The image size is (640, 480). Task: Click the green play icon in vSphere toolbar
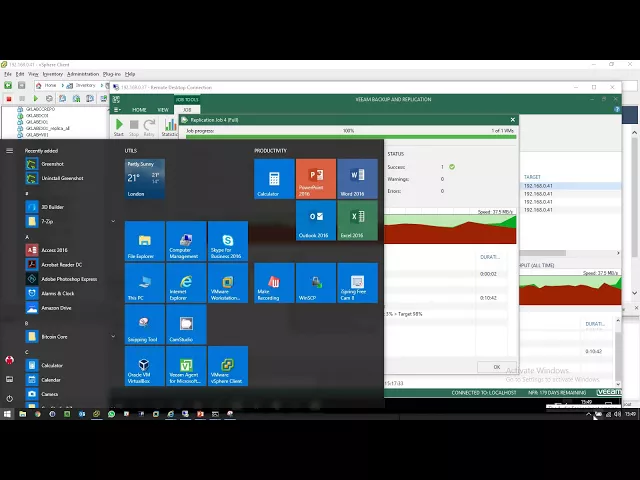36,98
